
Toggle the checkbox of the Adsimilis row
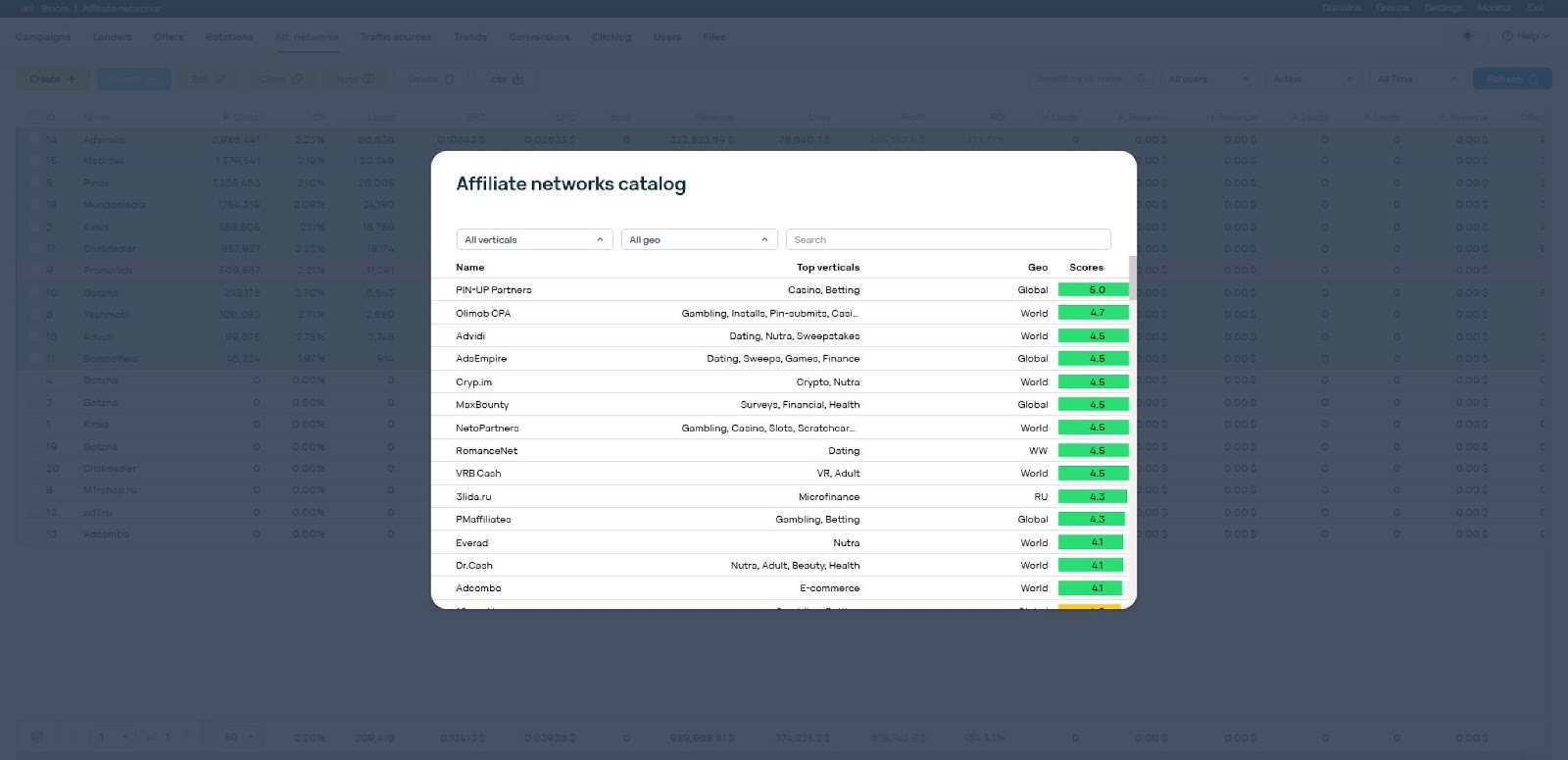coord(35,139)
